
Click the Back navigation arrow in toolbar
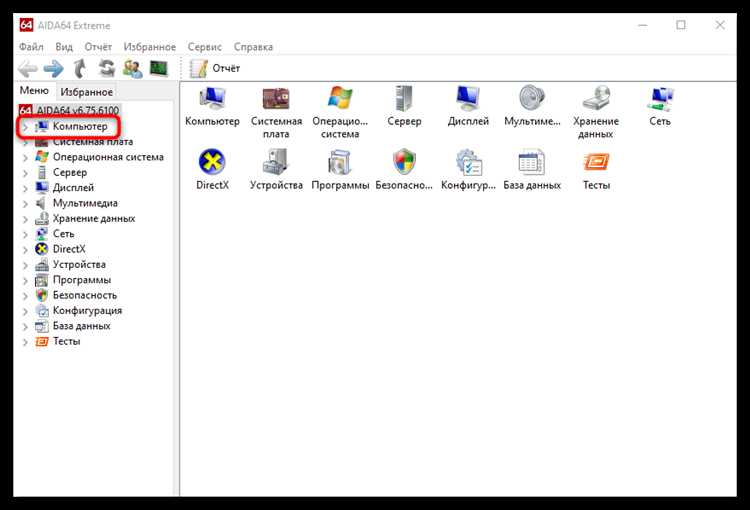(28, 68)
